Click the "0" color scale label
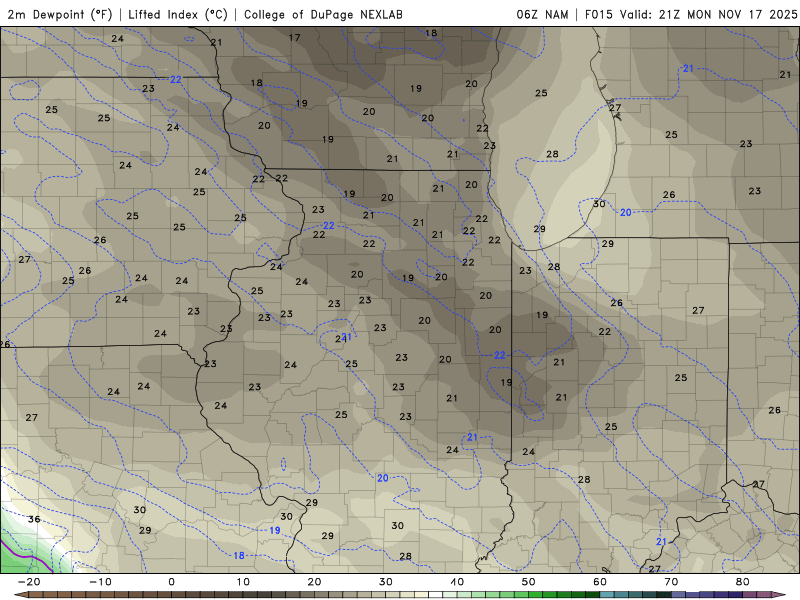The width and height of the screenshot is (800, 600). 171,582
